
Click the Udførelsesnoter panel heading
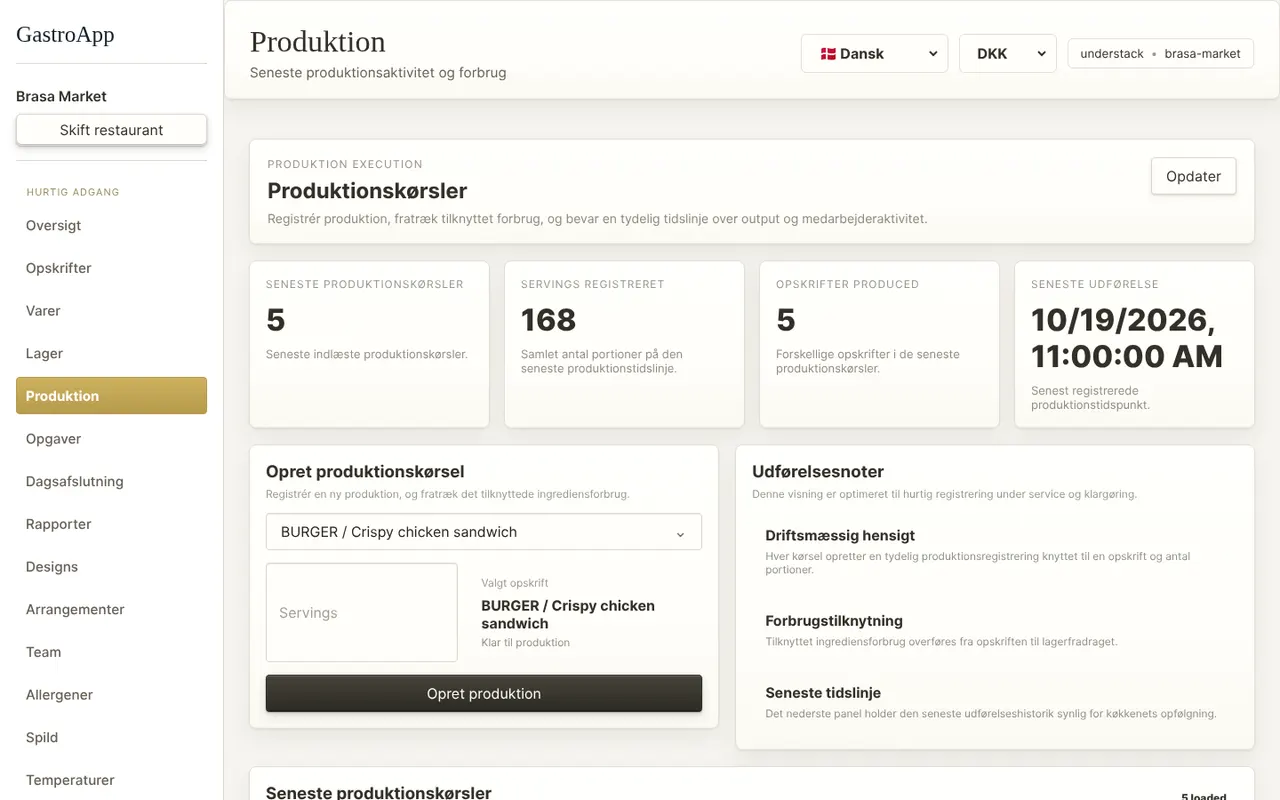tap(818, 472)
